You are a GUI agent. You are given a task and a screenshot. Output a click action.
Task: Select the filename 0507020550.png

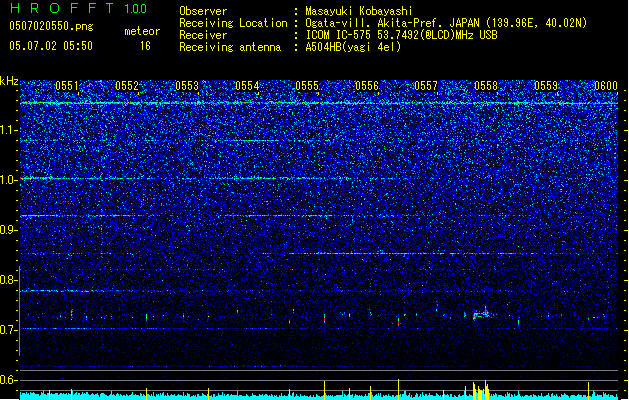tap(51, 26)
